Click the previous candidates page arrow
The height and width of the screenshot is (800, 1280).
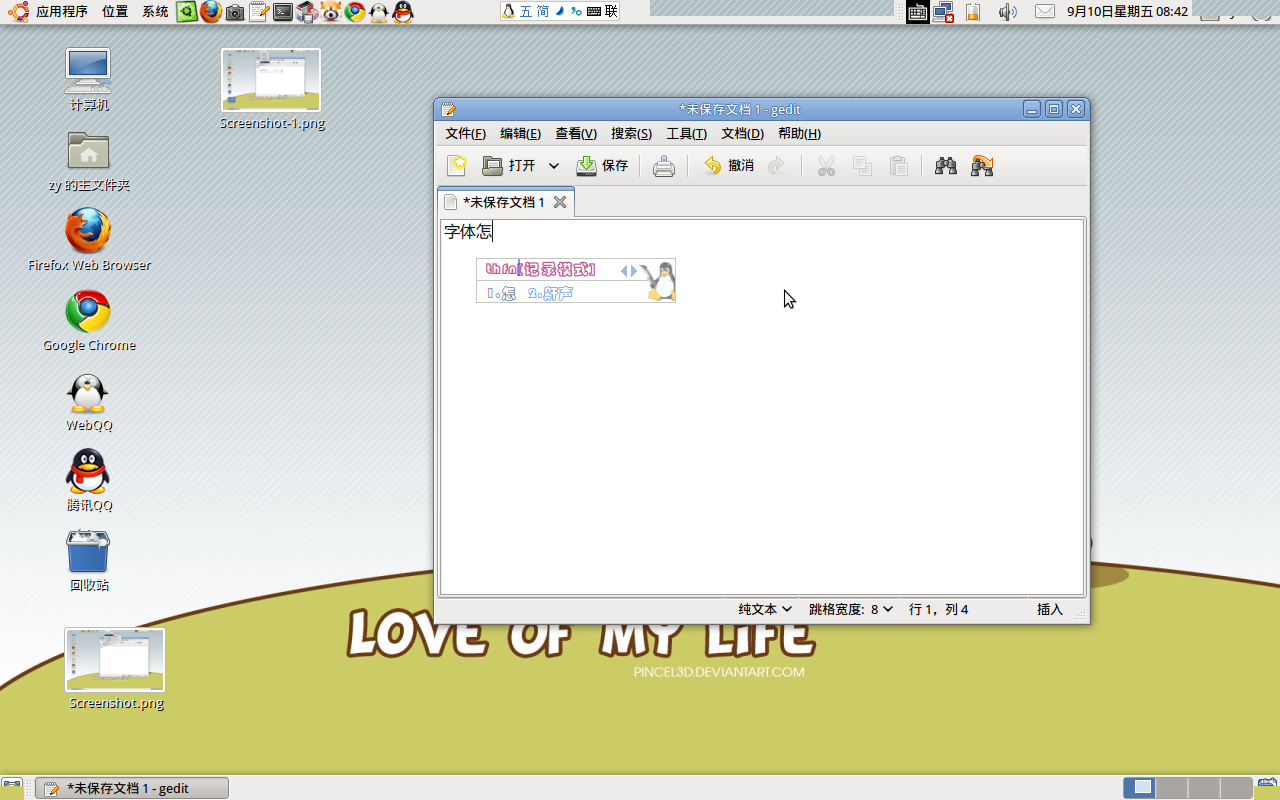[624, 270]
